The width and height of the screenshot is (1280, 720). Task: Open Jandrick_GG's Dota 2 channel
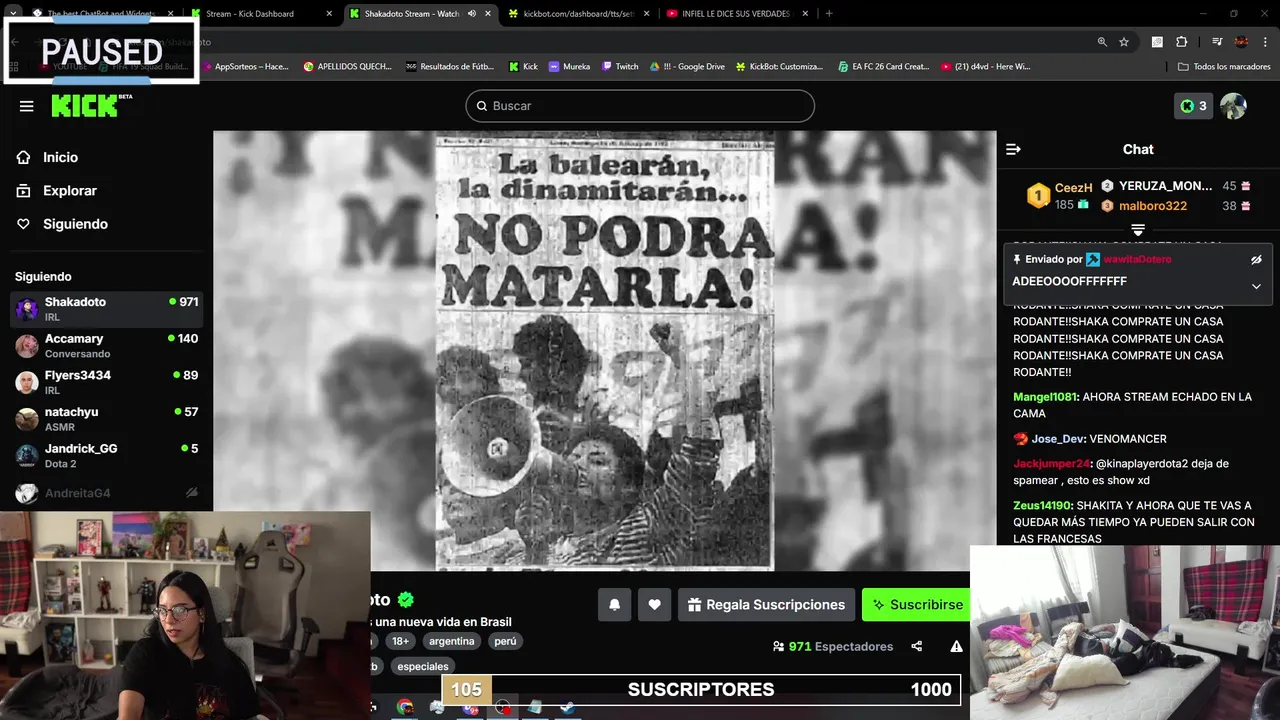[106, 456]
